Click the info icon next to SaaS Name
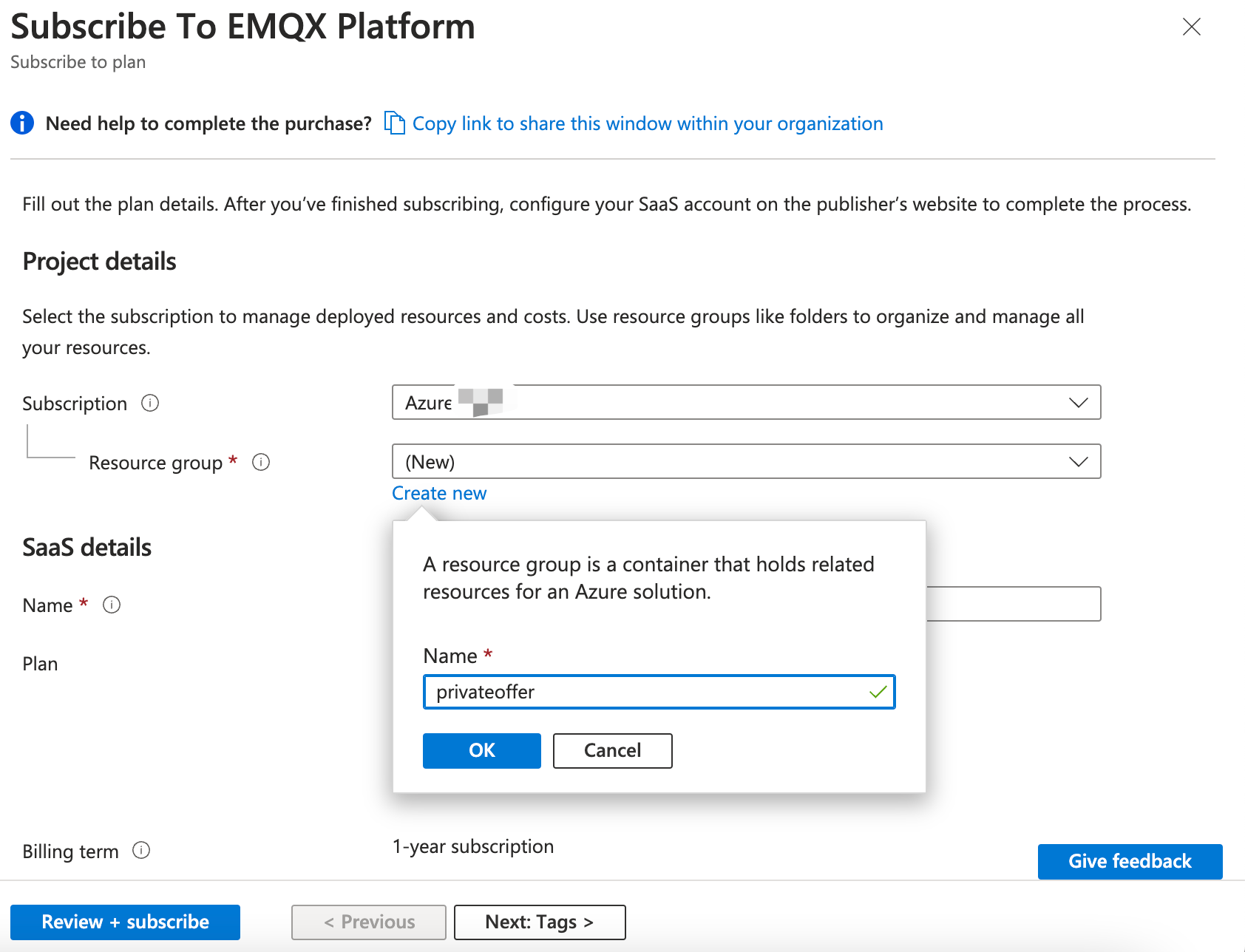The width and height of the screenshot is (1245, 952). 112,605
